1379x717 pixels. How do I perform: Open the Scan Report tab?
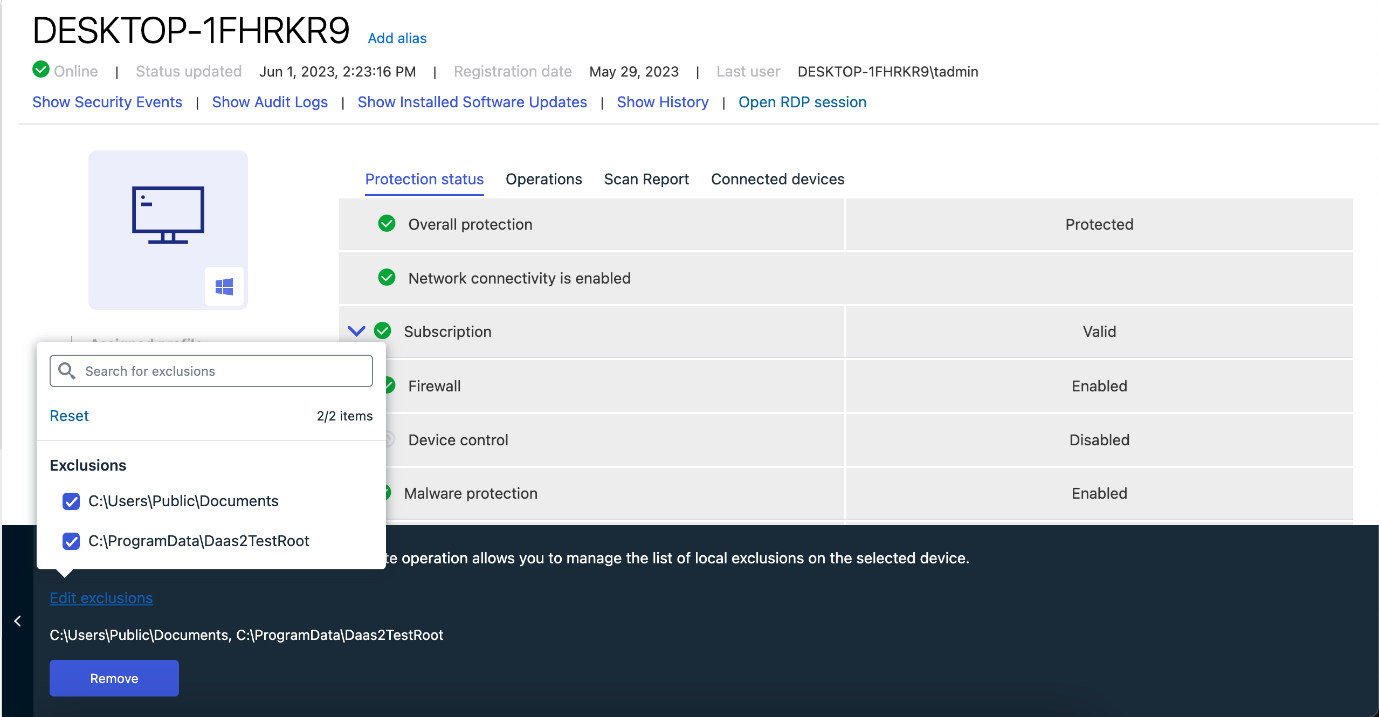tap(646, 179)
